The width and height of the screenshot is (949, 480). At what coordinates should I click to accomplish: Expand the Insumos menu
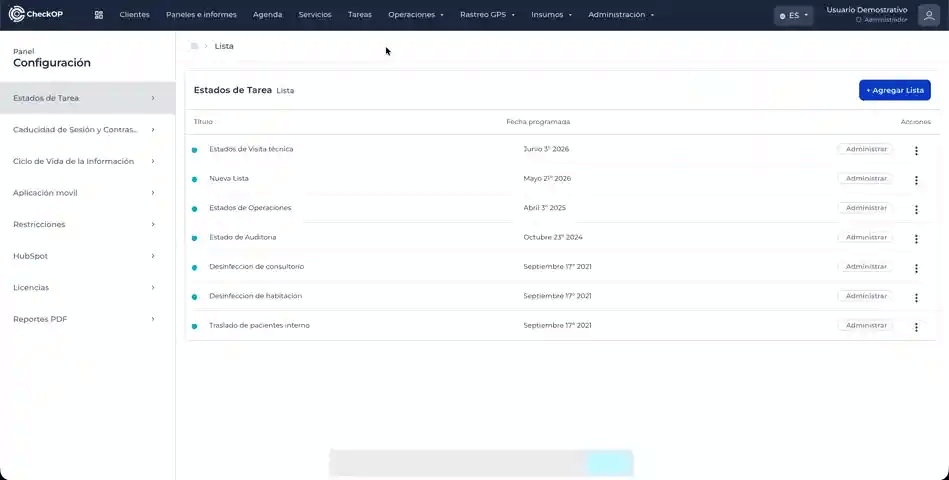(551, 15)
